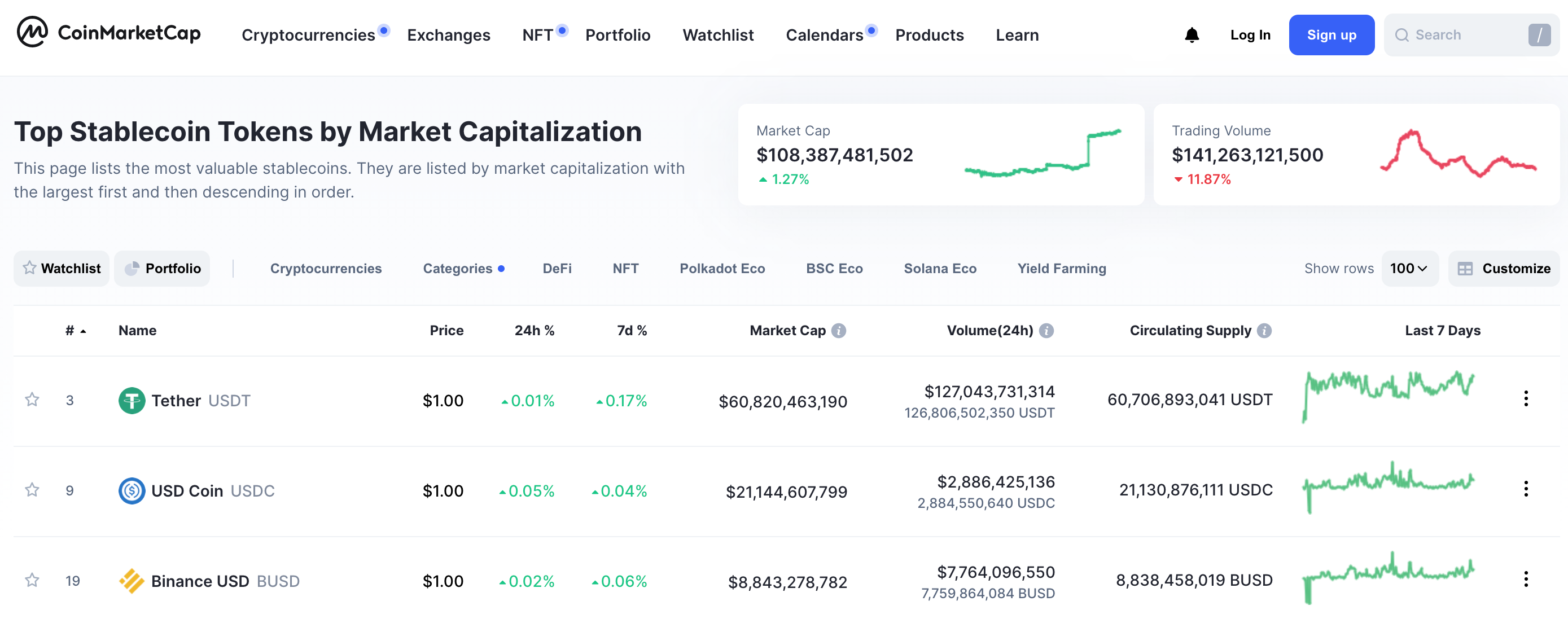This screenshot has height=623, width=1568.
Task: Click the Binance USD logo icon
Action: click(x=132, y=581)
